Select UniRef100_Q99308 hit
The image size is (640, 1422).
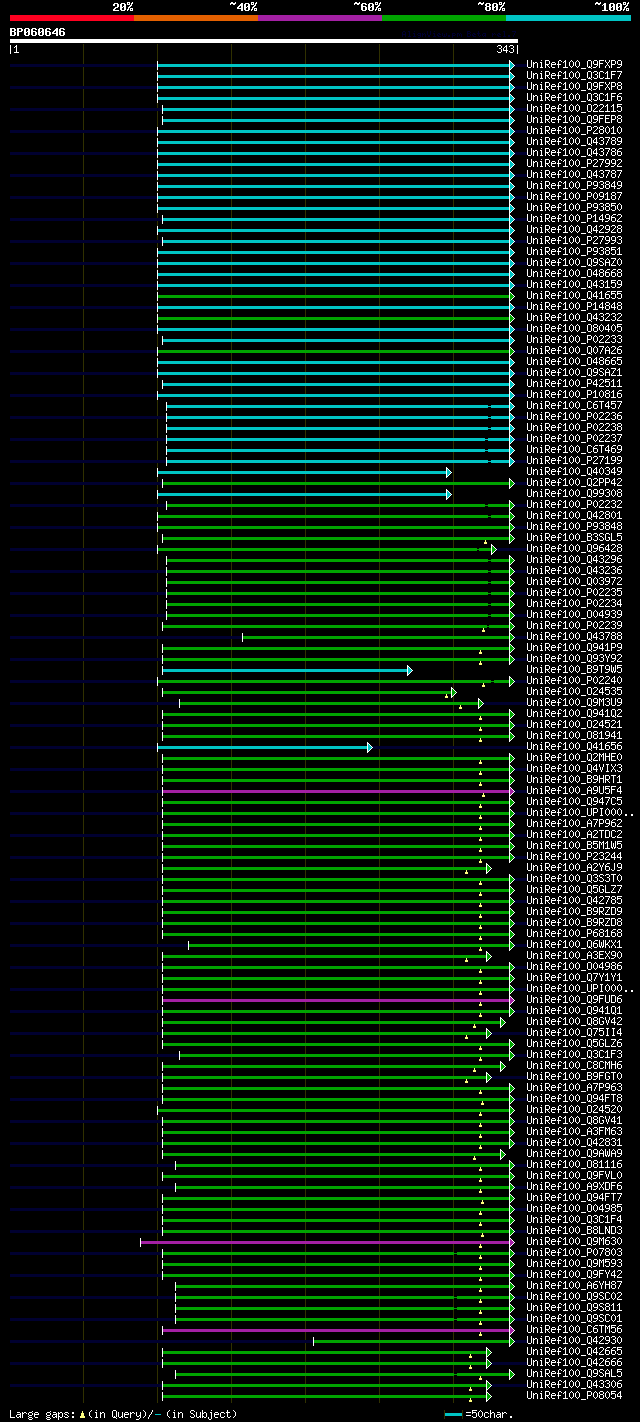574,494
